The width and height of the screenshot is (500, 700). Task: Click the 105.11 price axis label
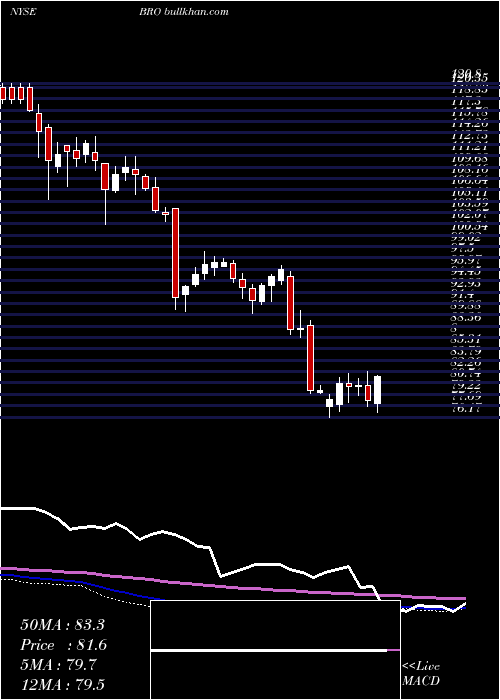coord(468,193)
